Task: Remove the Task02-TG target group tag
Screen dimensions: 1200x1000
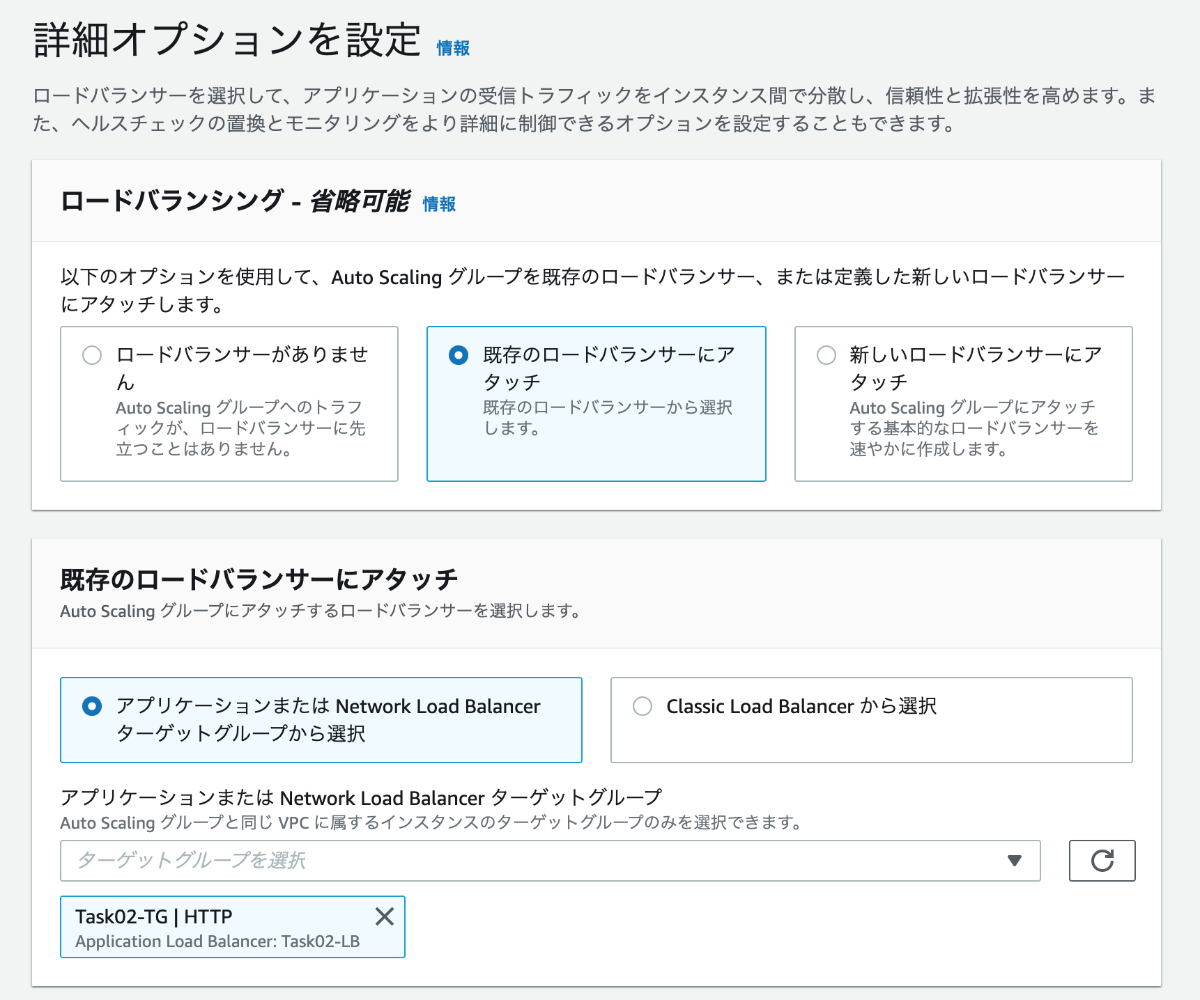Action: (384, 916)
